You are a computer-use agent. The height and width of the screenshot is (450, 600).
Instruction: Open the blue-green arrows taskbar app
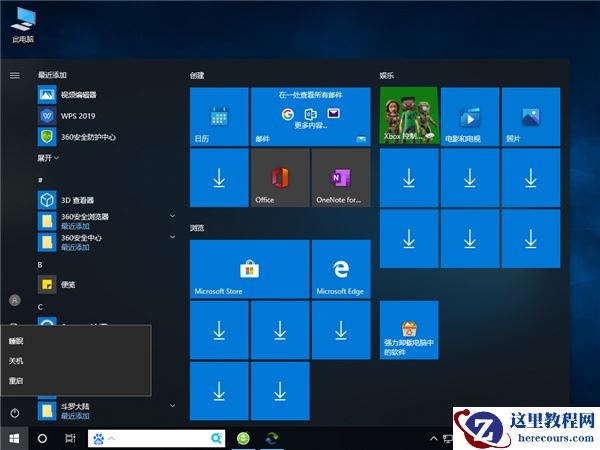click(x=272, y=439)
